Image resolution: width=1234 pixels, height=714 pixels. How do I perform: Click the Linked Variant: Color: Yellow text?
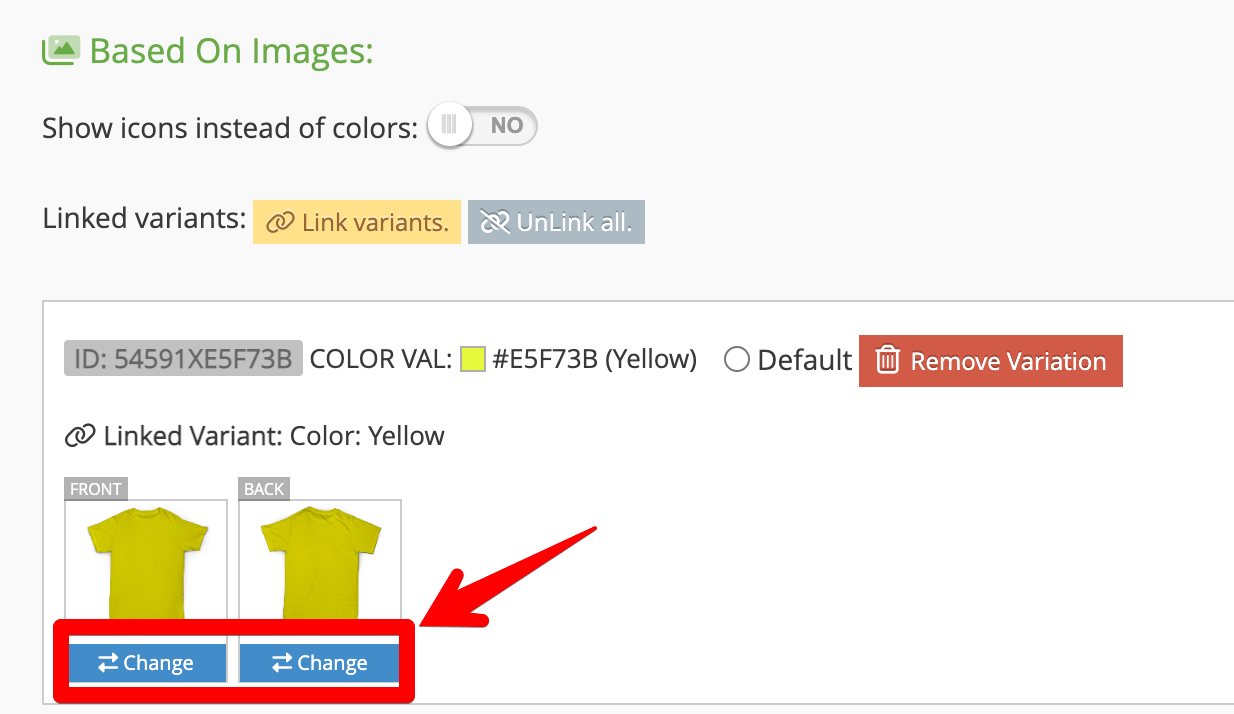tap(274, 436)
